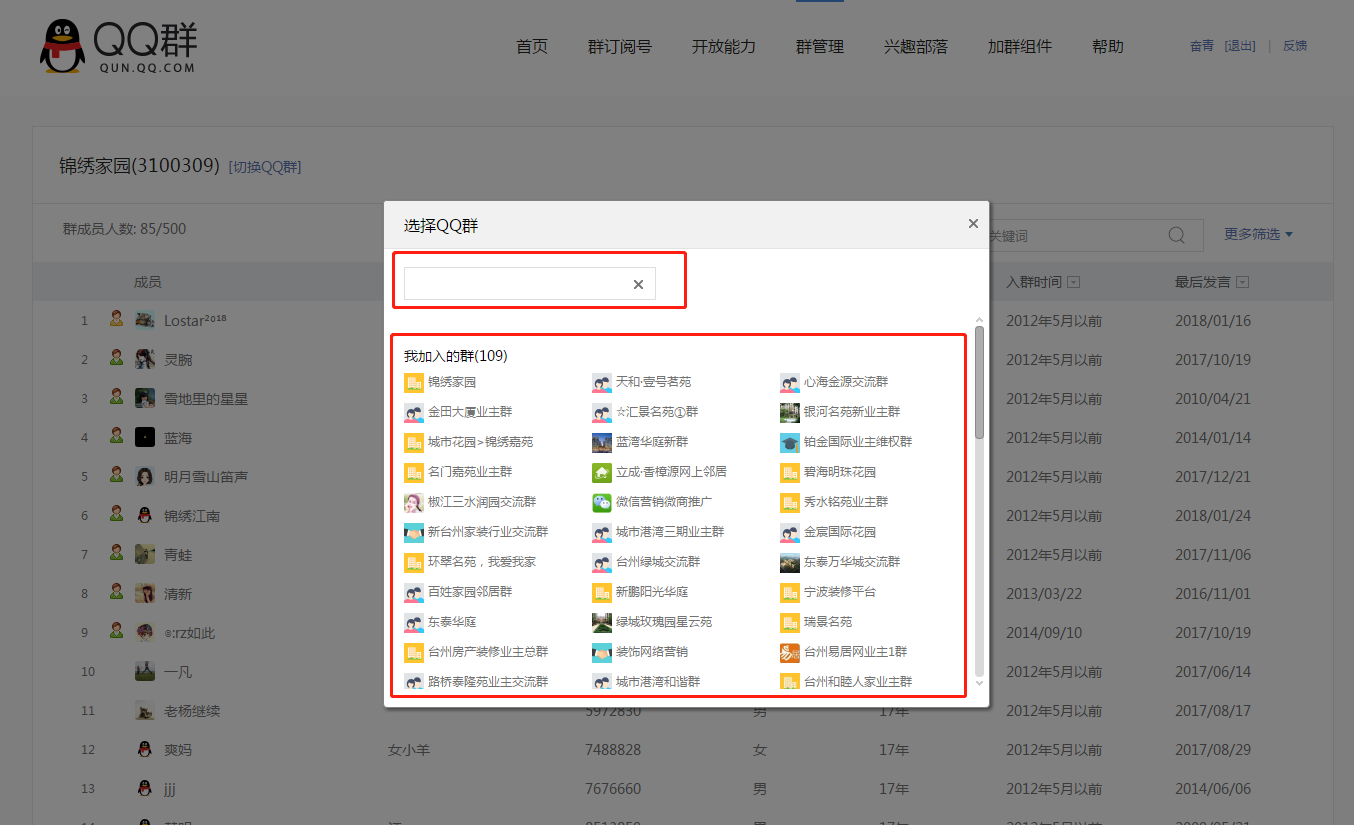Image resolution: width=1354 pixels, height=825 pixels.
Task: Click sort arrow next to 入群时间
Action: coord(1074,283)
